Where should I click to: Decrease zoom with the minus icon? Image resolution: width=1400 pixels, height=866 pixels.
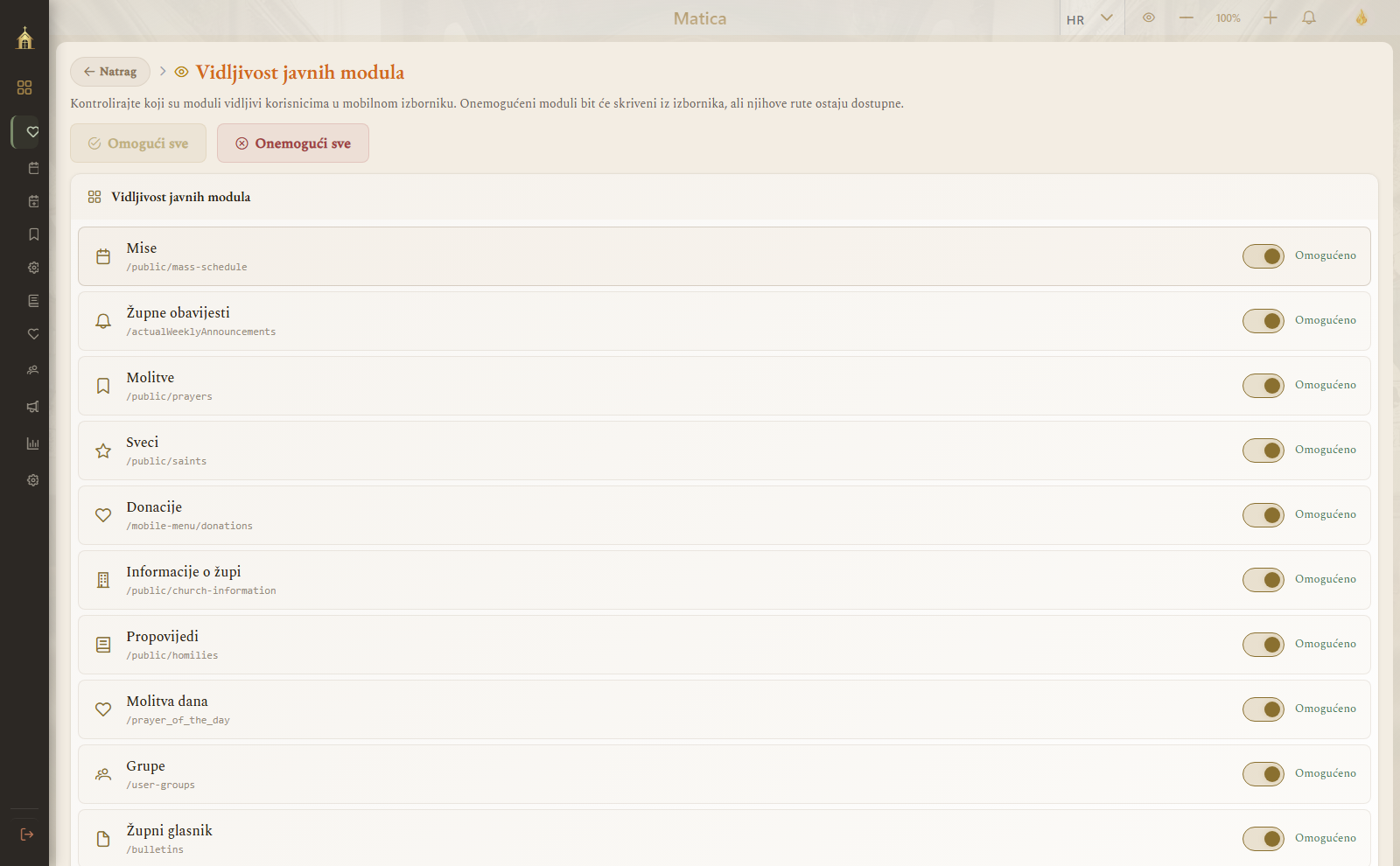pos(1186,17)
